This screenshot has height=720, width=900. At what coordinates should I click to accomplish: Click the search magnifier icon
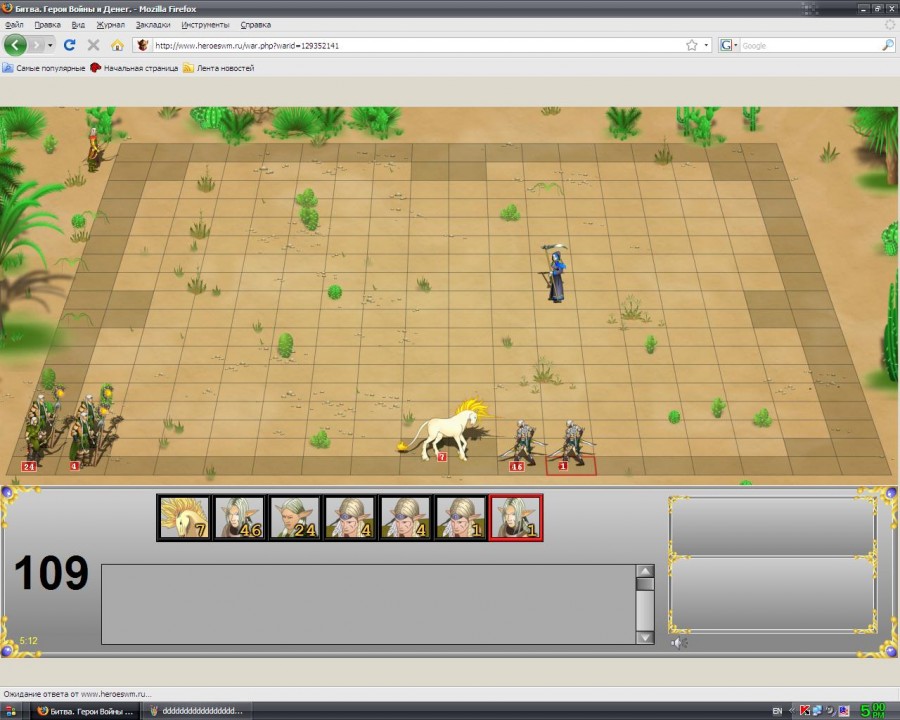(887, 45)
